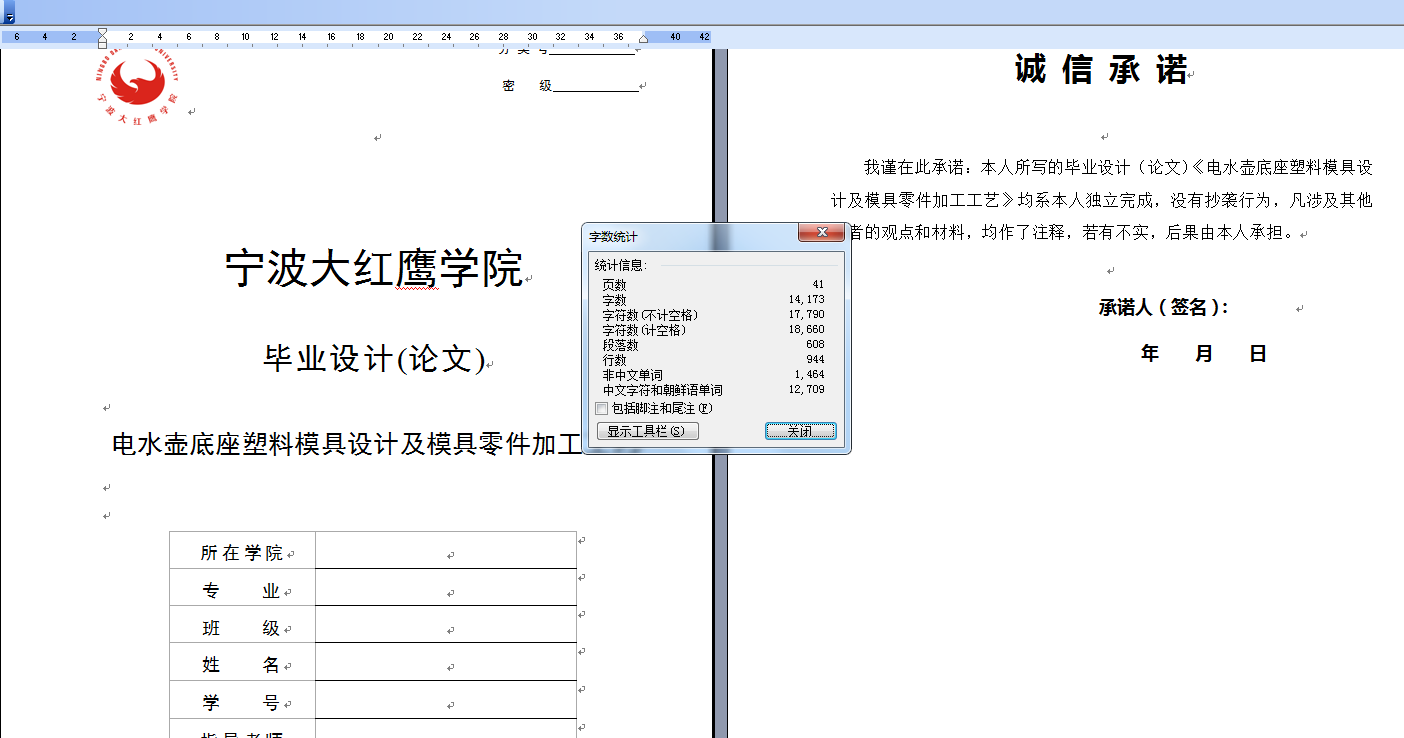
Task: Tick the 包括脚注和尾注 checkbox
Action: (x=601, y=408)
